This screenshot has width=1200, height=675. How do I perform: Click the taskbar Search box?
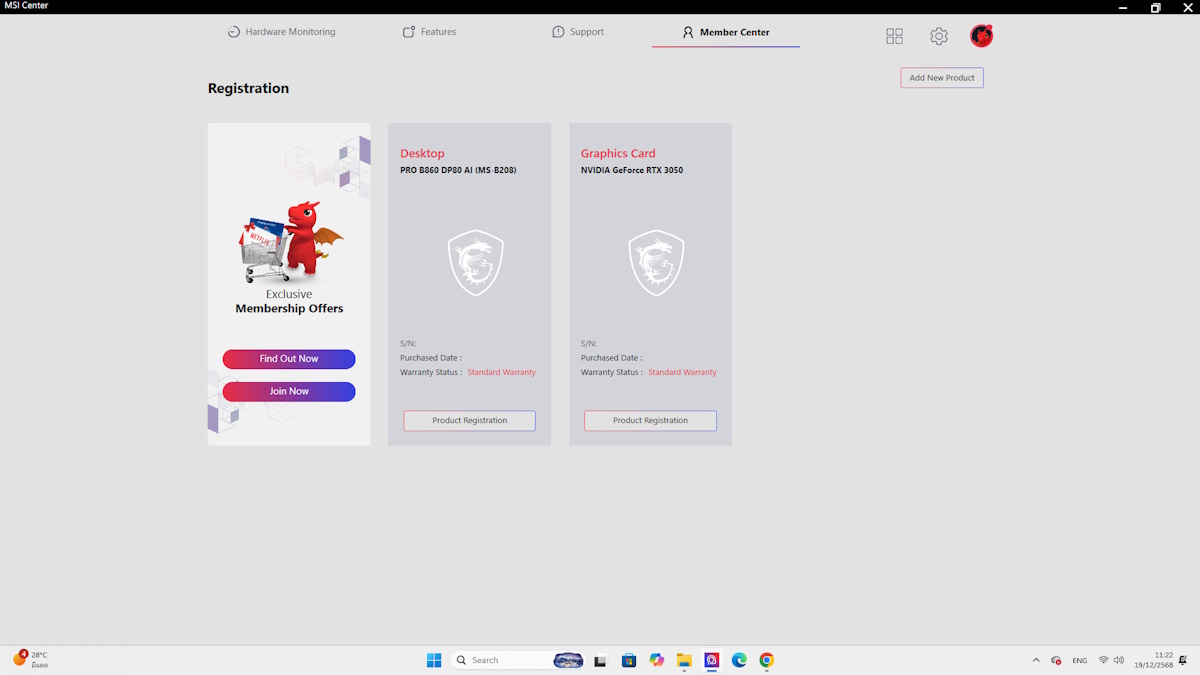500,660
